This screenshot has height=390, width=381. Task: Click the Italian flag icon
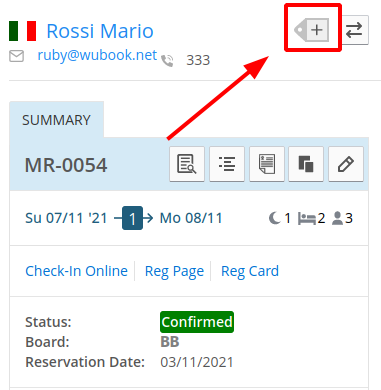[22, 31]
